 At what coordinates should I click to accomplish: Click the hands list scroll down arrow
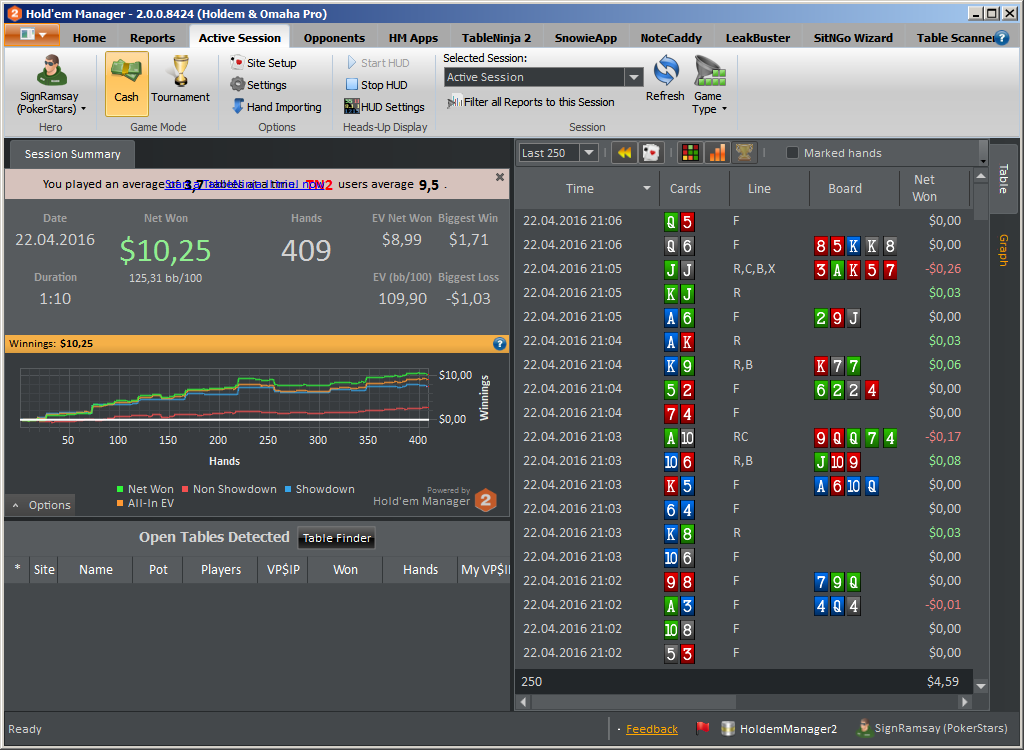point(980,686)
